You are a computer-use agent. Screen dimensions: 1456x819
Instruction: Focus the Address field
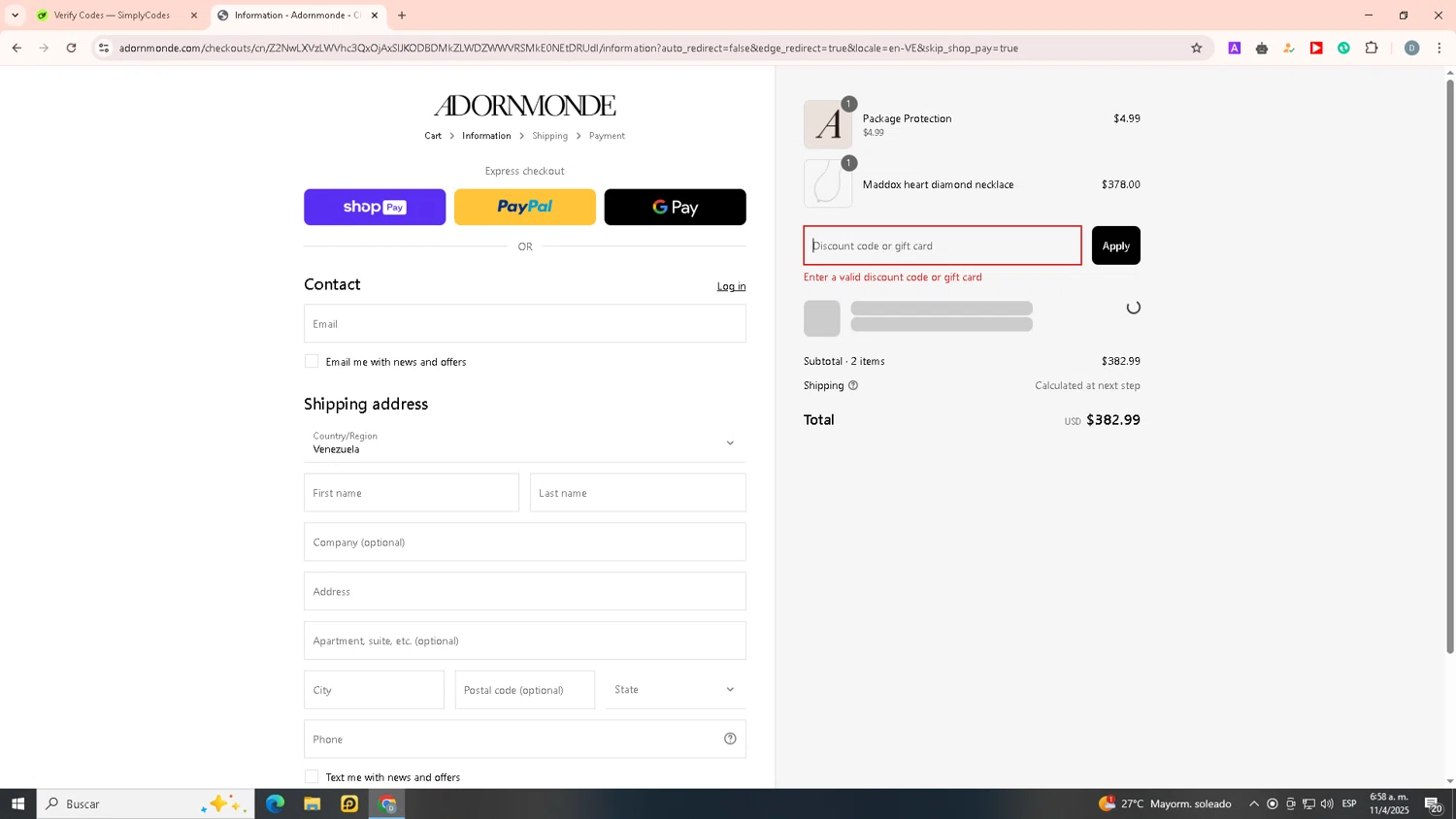click(x=525, y=591)
